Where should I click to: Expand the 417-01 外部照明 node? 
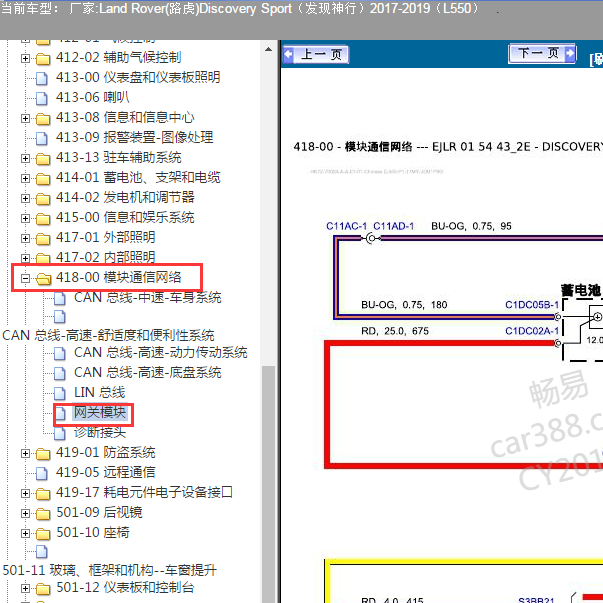pos(25,238)
